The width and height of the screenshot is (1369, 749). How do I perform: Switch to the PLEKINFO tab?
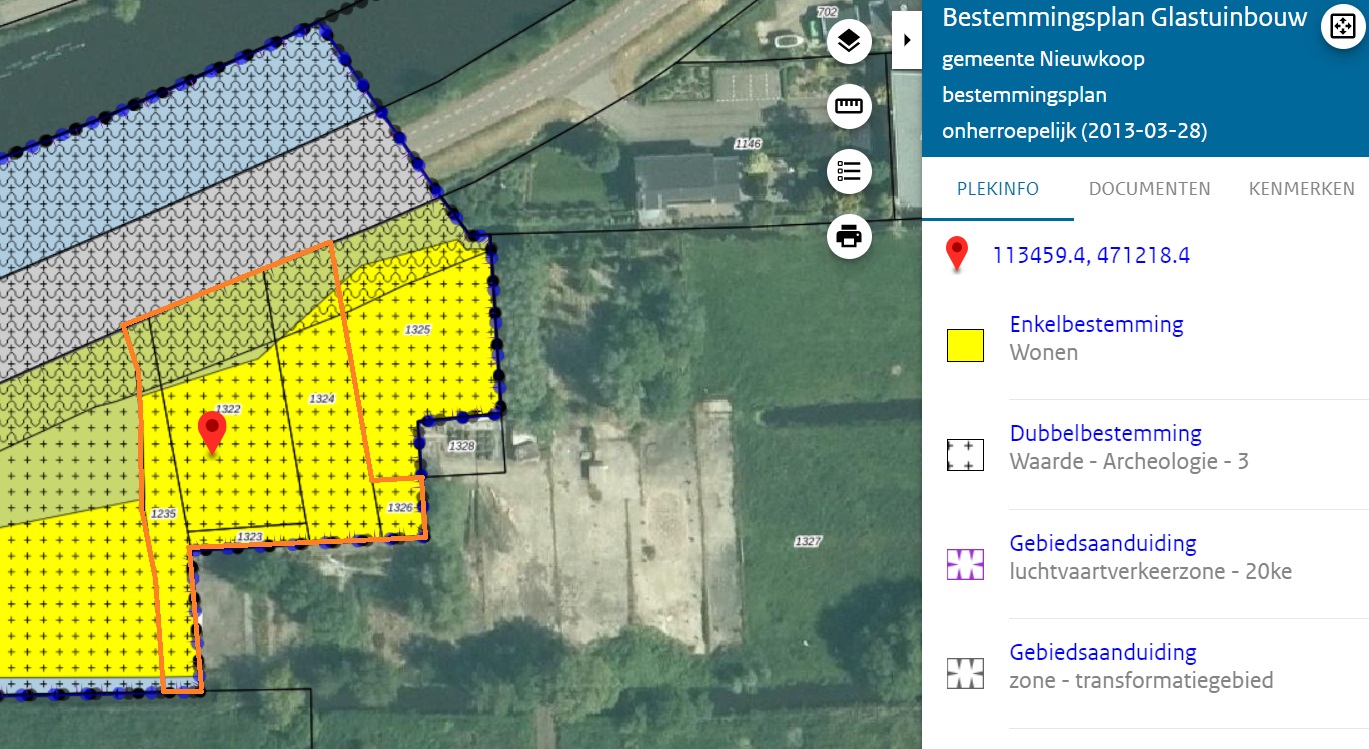click(x=997, y=189)
